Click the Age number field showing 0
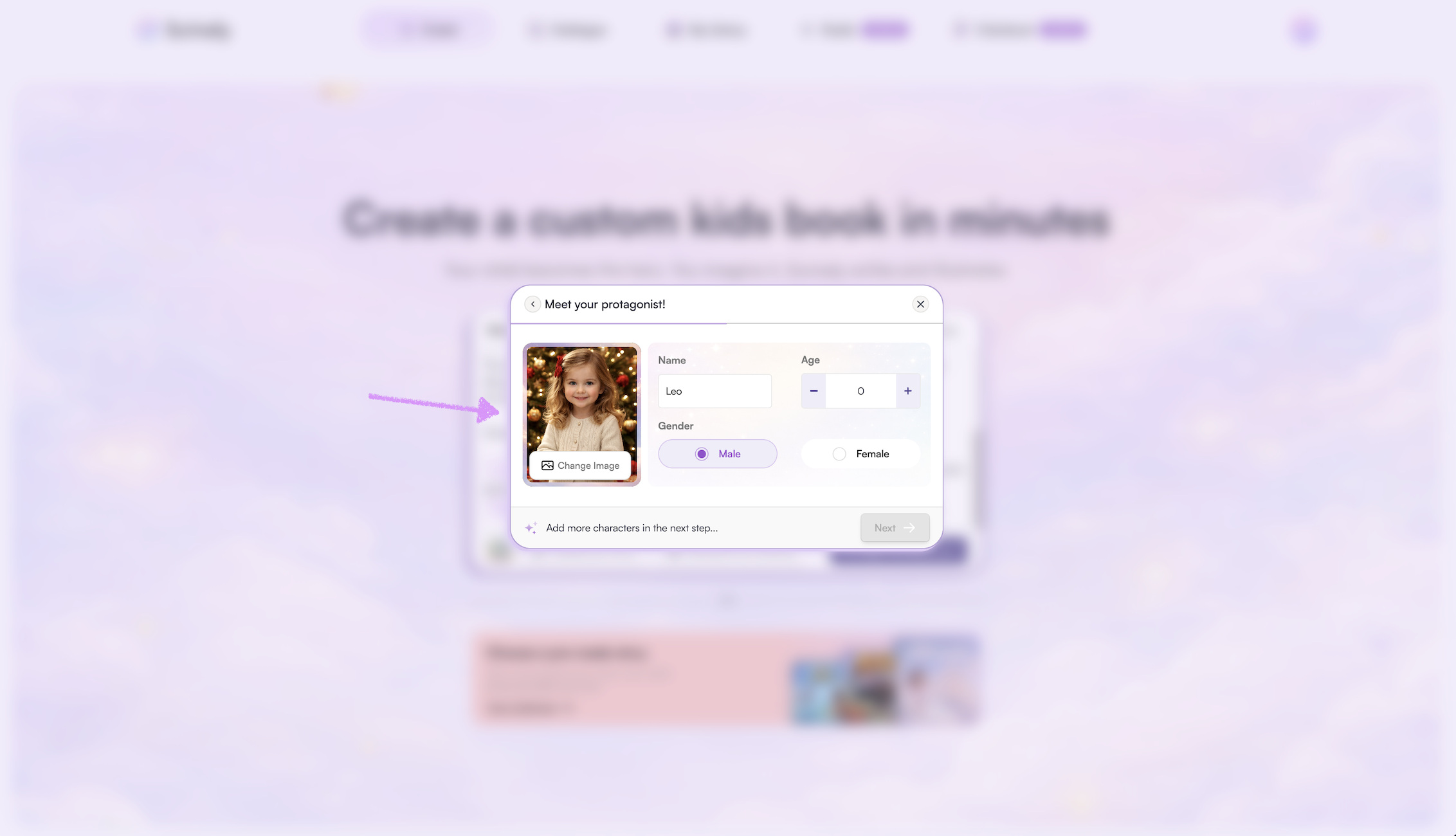 coord(860,391)
